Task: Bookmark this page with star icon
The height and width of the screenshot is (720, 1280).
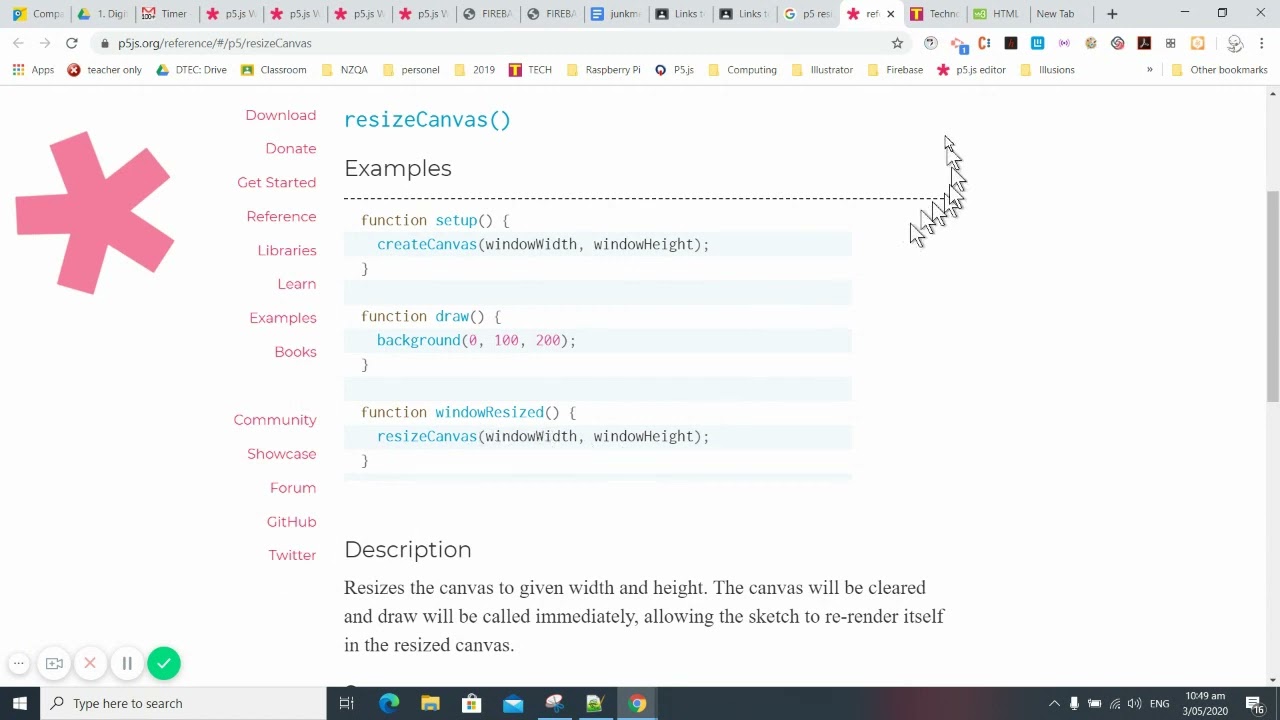Action: coord(897,43)
